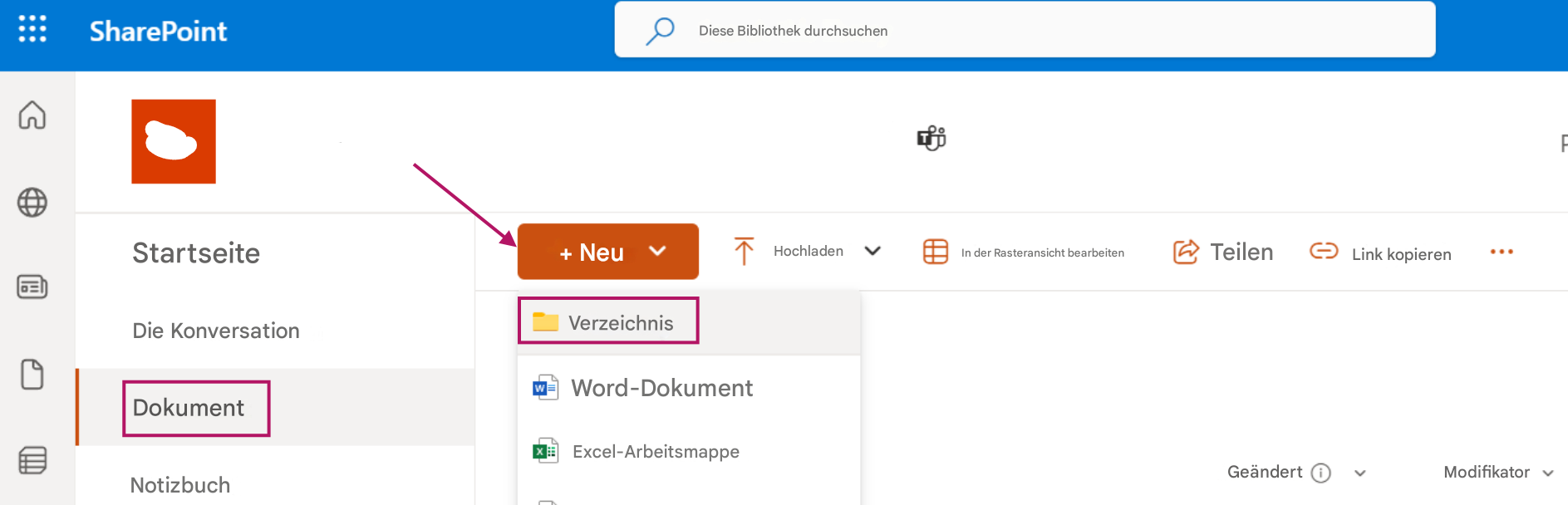Click the orange site logo
Screen dimensions: 1568x505
point(174,142)
